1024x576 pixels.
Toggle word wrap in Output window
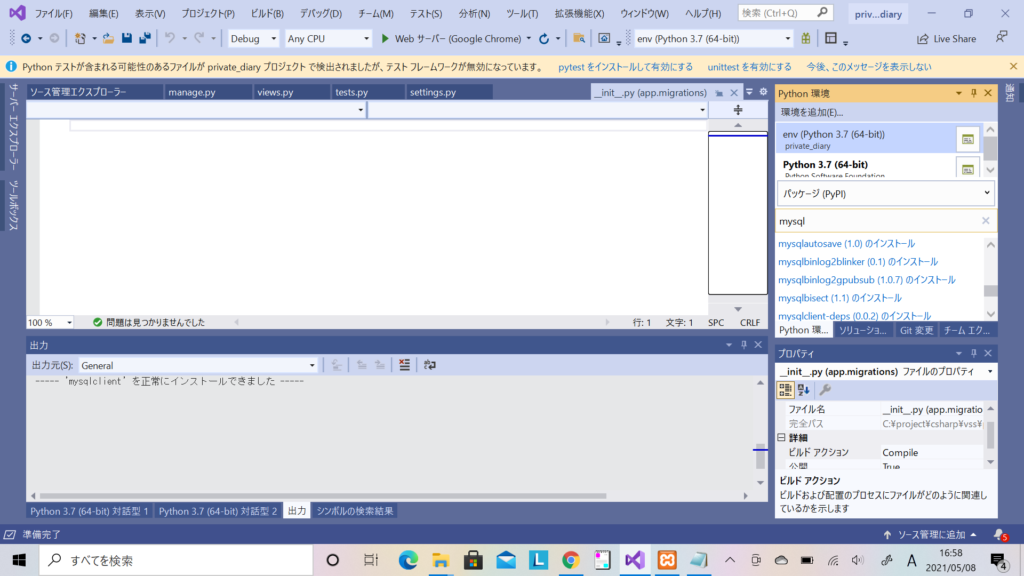click(x=430, y=365)
